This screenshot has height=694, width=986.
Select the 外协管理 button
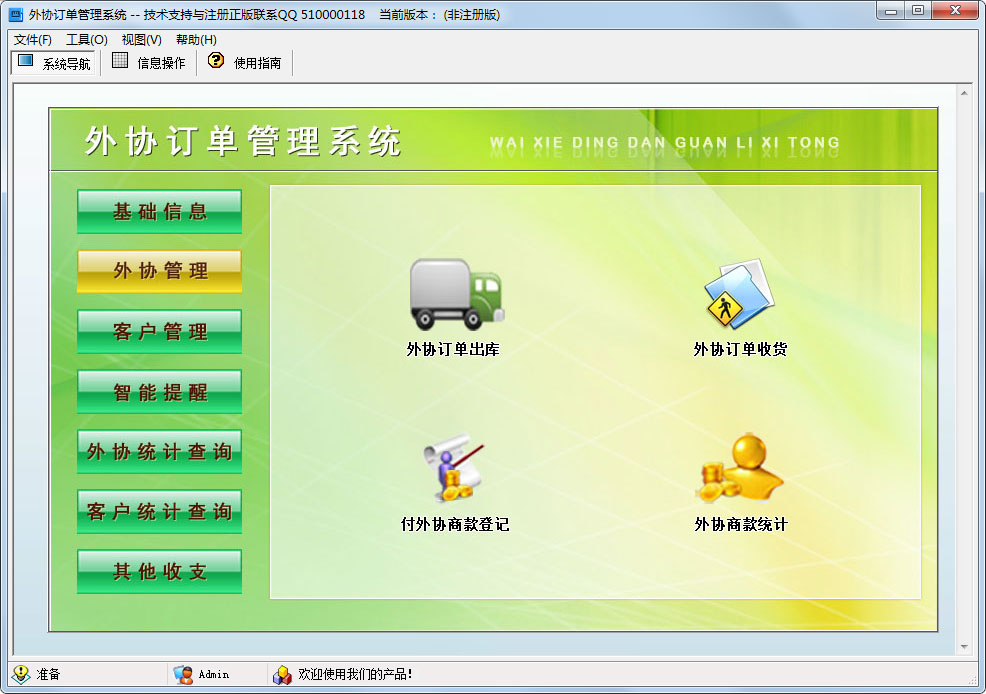click(x=160, y=272)
